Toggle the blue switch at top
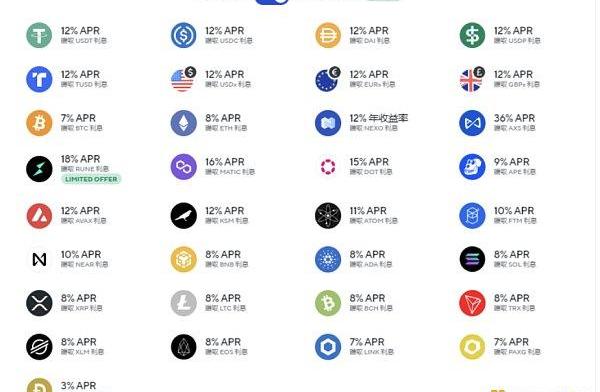The width and height of the screenshot is (600, 392). pyautogui.click(x=272, y=2)
